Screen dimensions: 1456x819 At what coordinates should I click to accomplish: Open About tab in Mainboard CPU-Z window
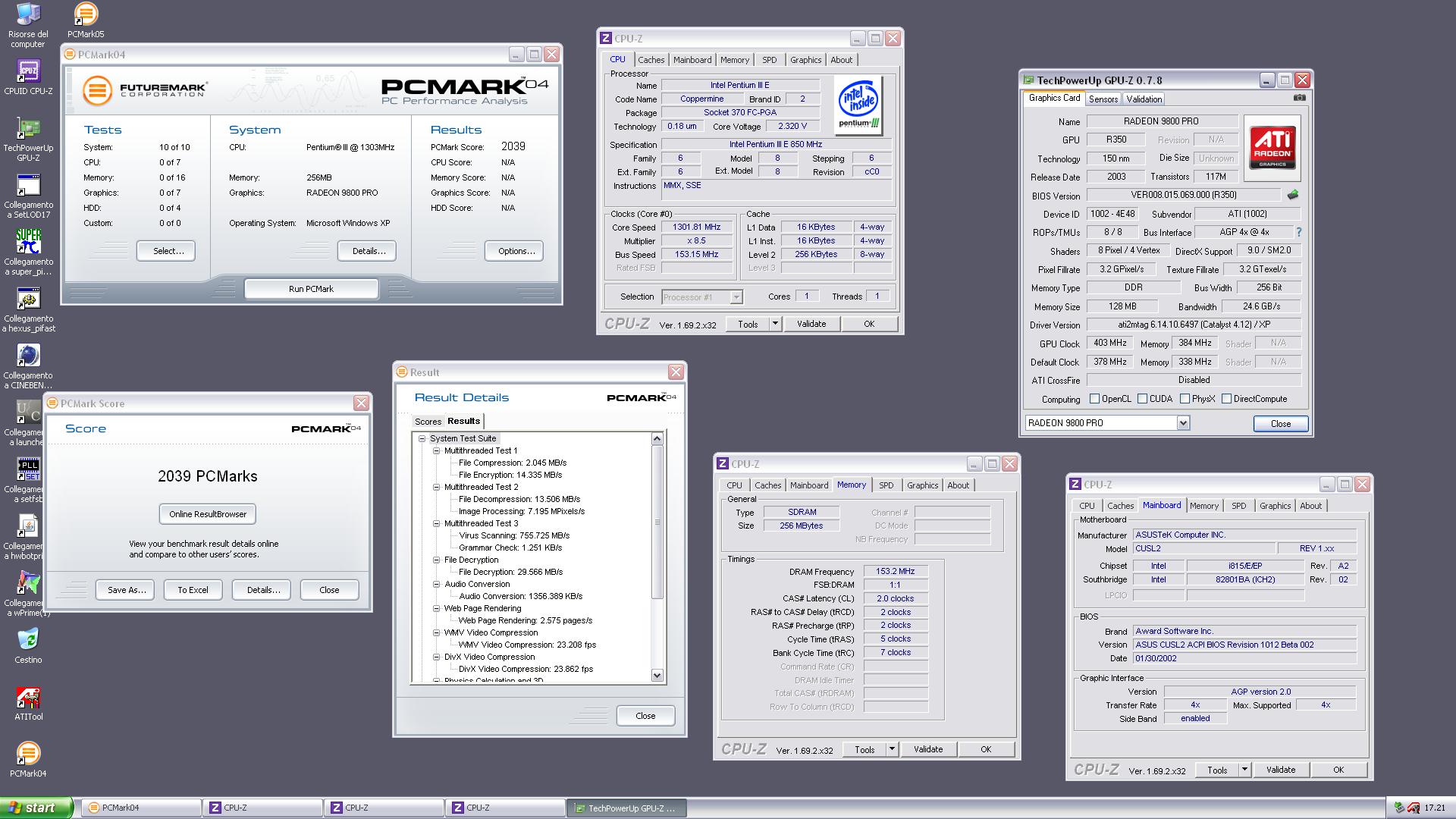pos(1310,506)
